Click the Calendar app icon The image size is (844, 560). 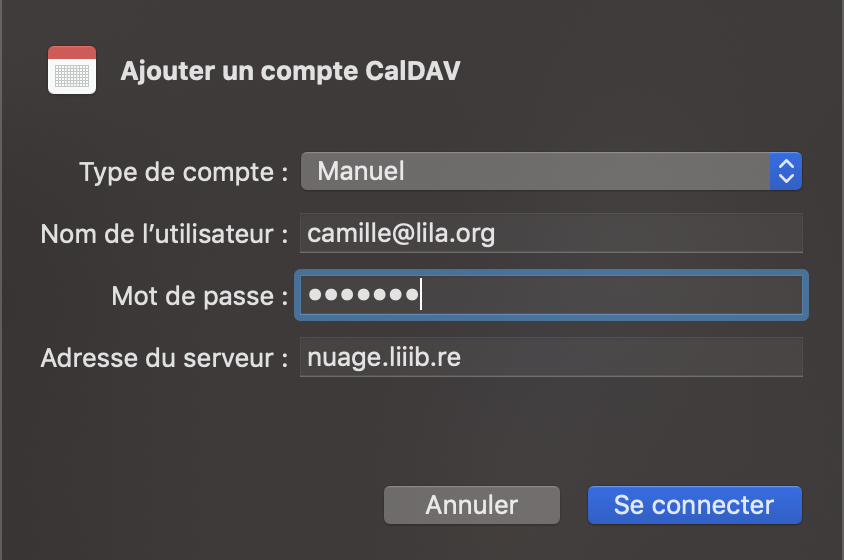point(72,70)
